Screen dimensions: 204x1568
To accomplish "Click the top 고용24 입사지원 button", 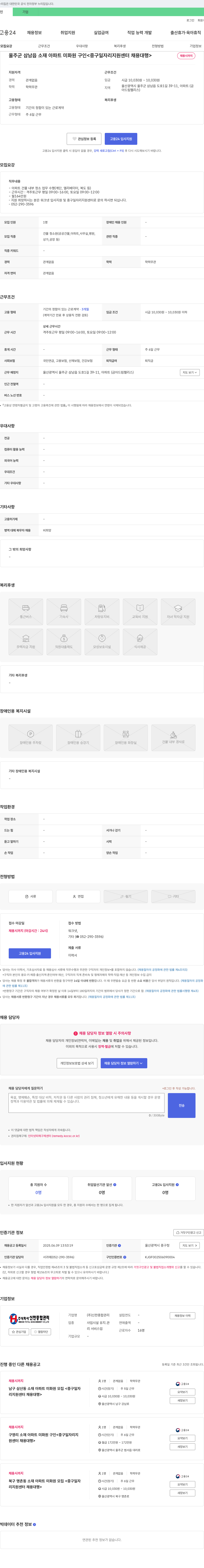I will [x=121, y=139].
